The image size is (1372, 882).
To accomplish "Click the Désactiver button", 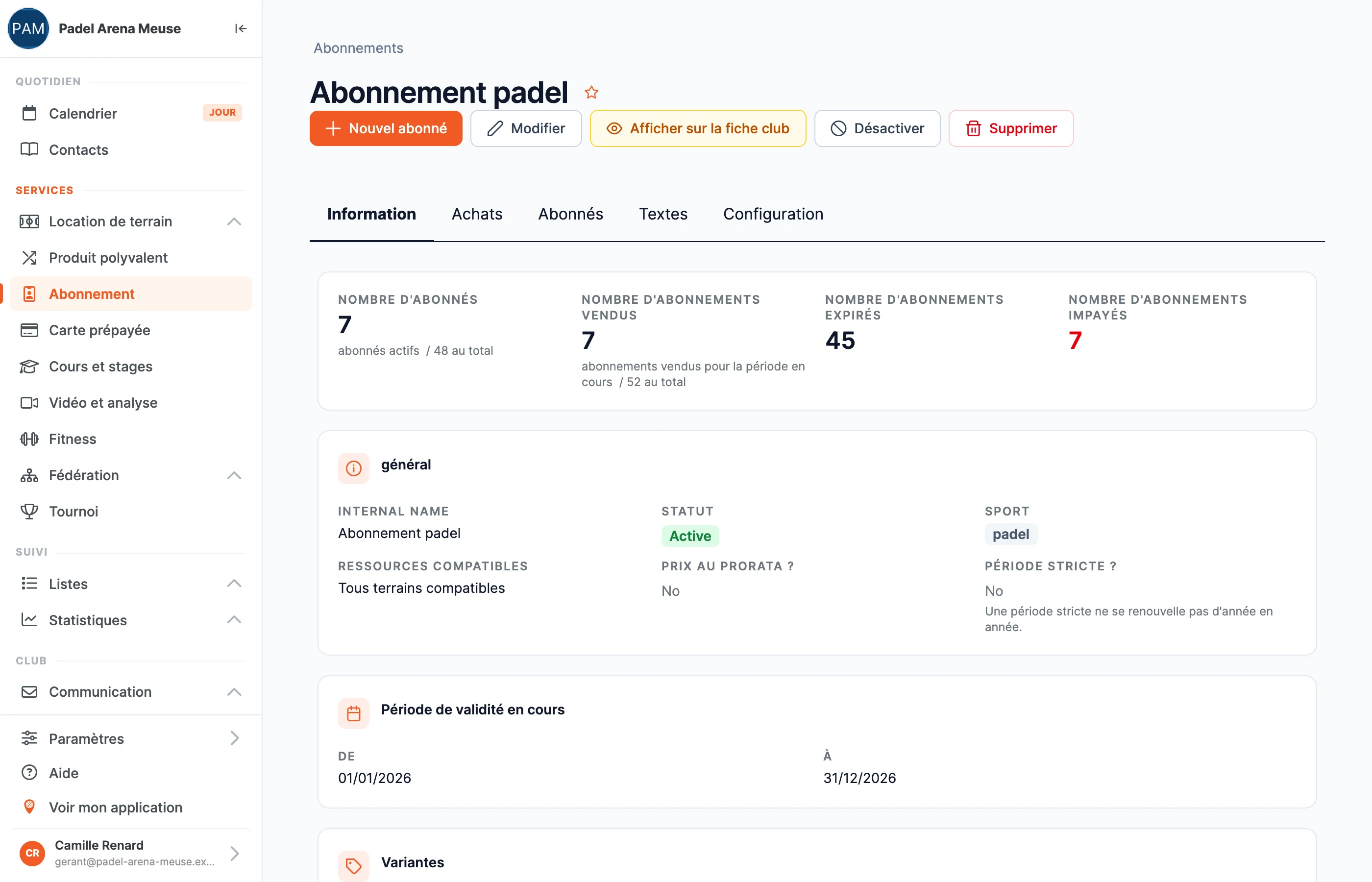I will point(877,128).
